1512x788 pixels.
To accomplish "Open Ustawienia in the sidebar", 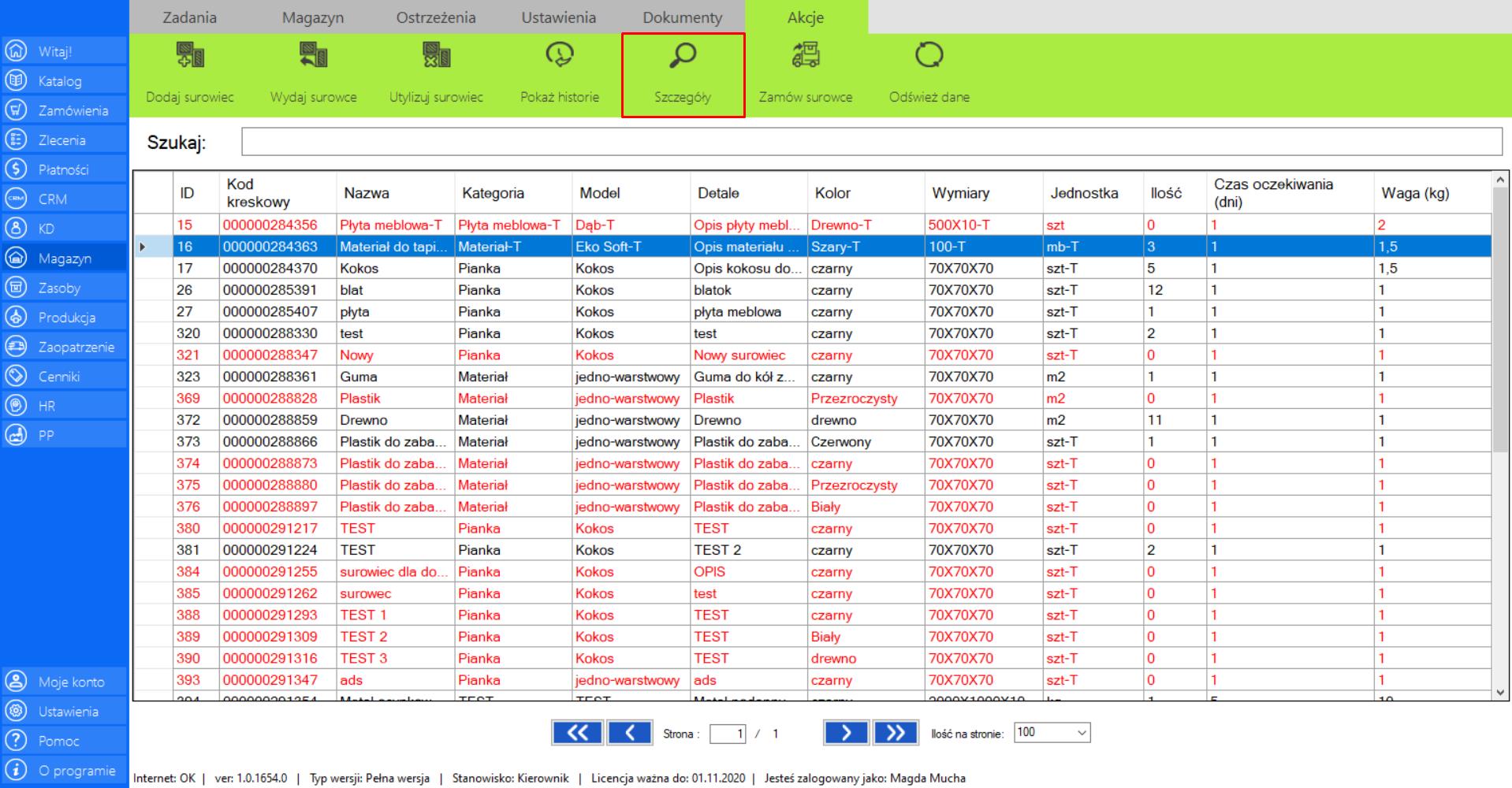I will coord(64,712).
